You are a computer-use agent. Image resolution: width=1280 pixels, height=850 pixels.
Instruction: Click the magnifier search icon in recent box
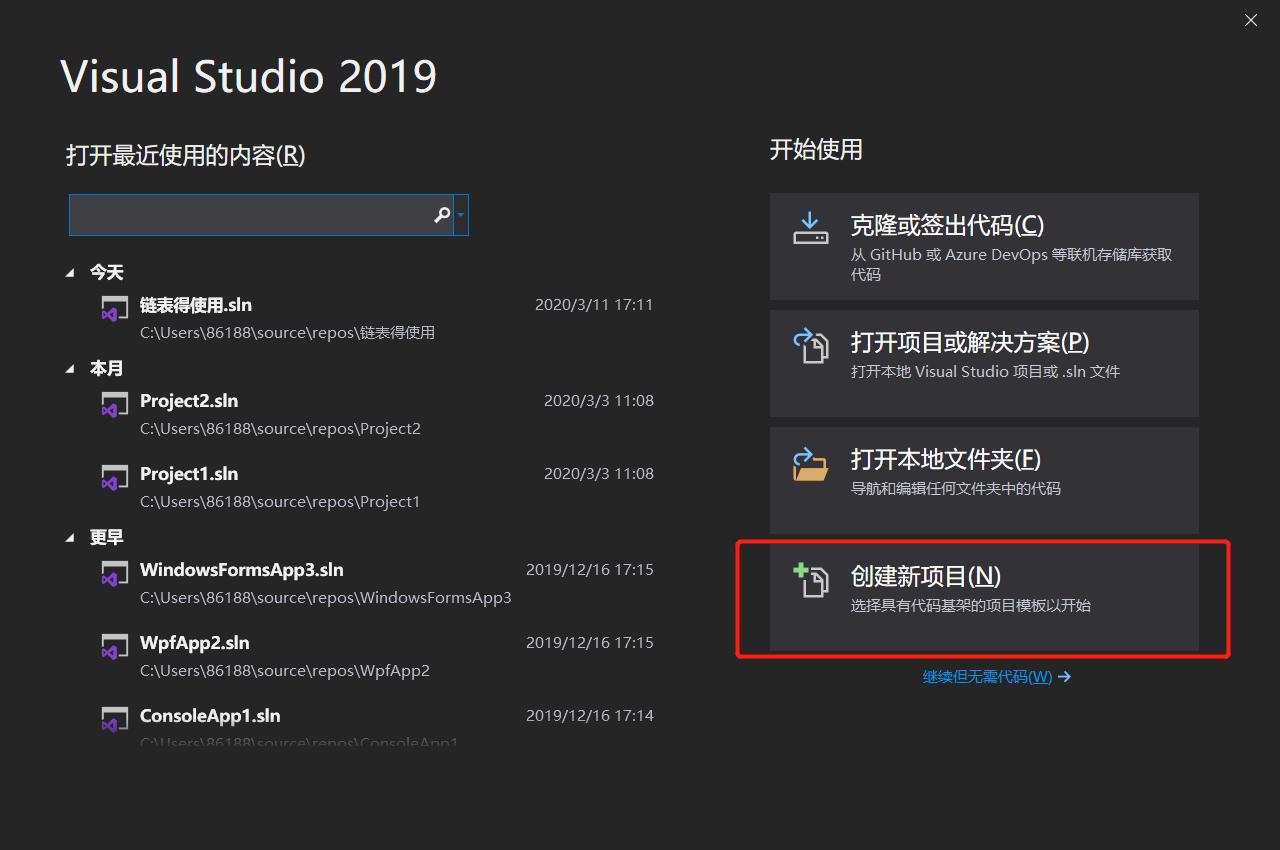tap(442, 215)
